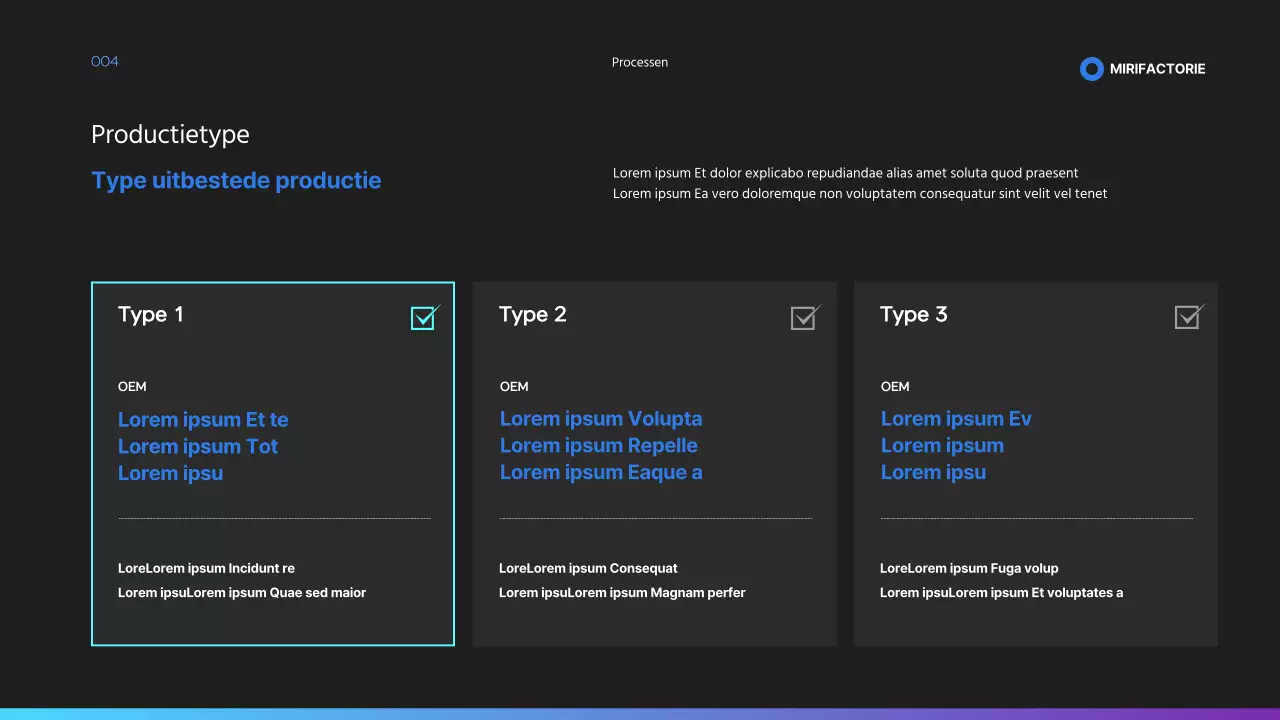Click the blue ring Mirifactorie logo icon

pos(1091,69)
